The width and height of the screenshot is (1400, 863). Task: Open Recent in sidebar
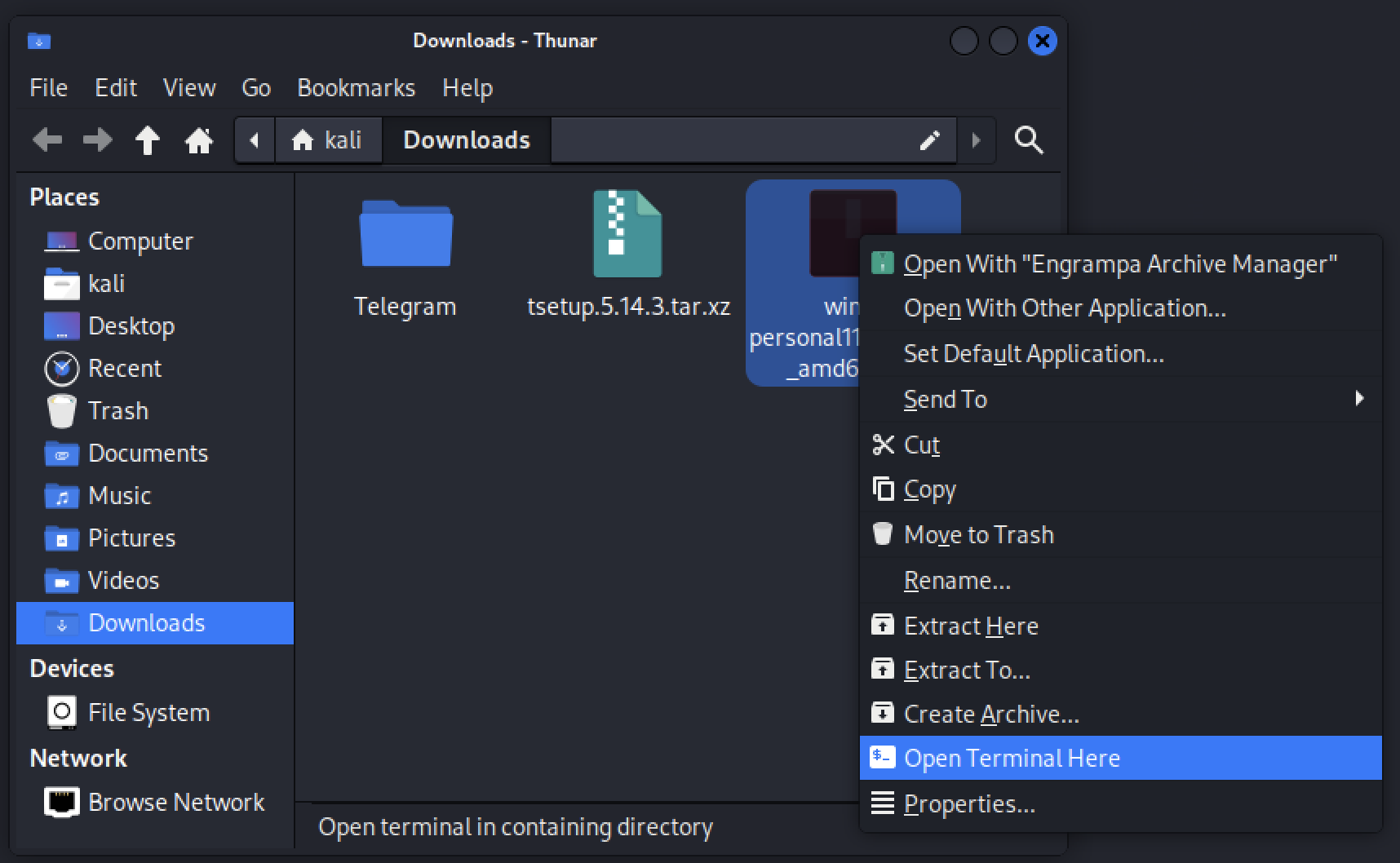155,369
